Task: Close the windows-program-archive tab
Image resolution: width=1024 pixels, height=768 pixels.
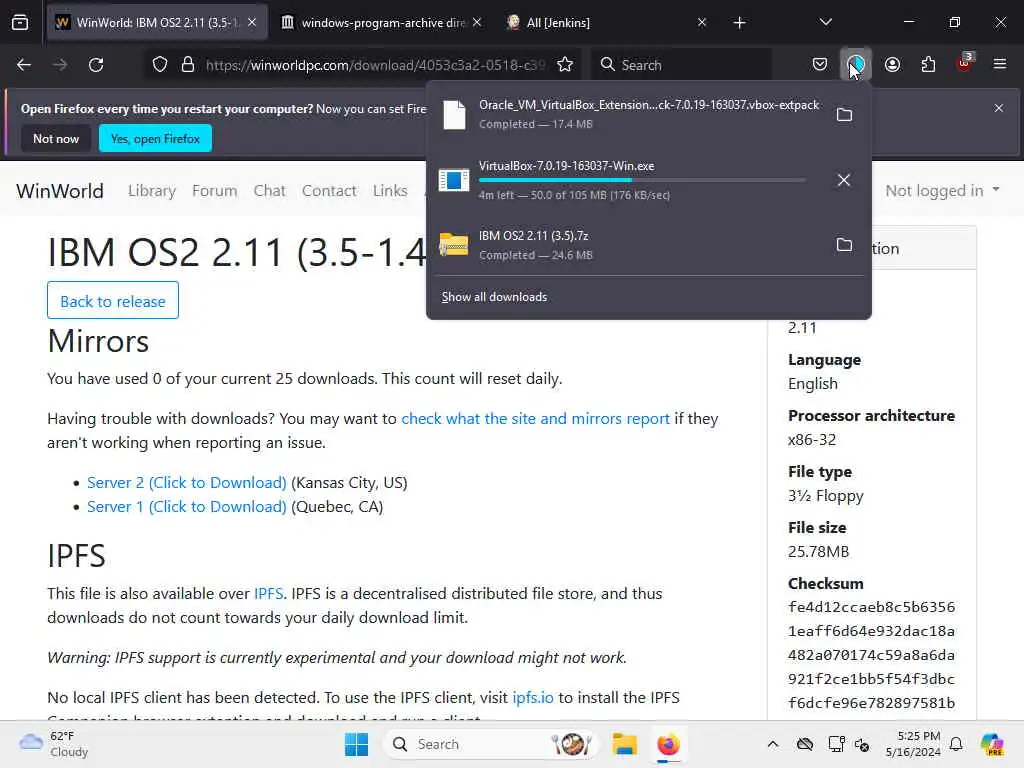Action: (x=477, y=23)
